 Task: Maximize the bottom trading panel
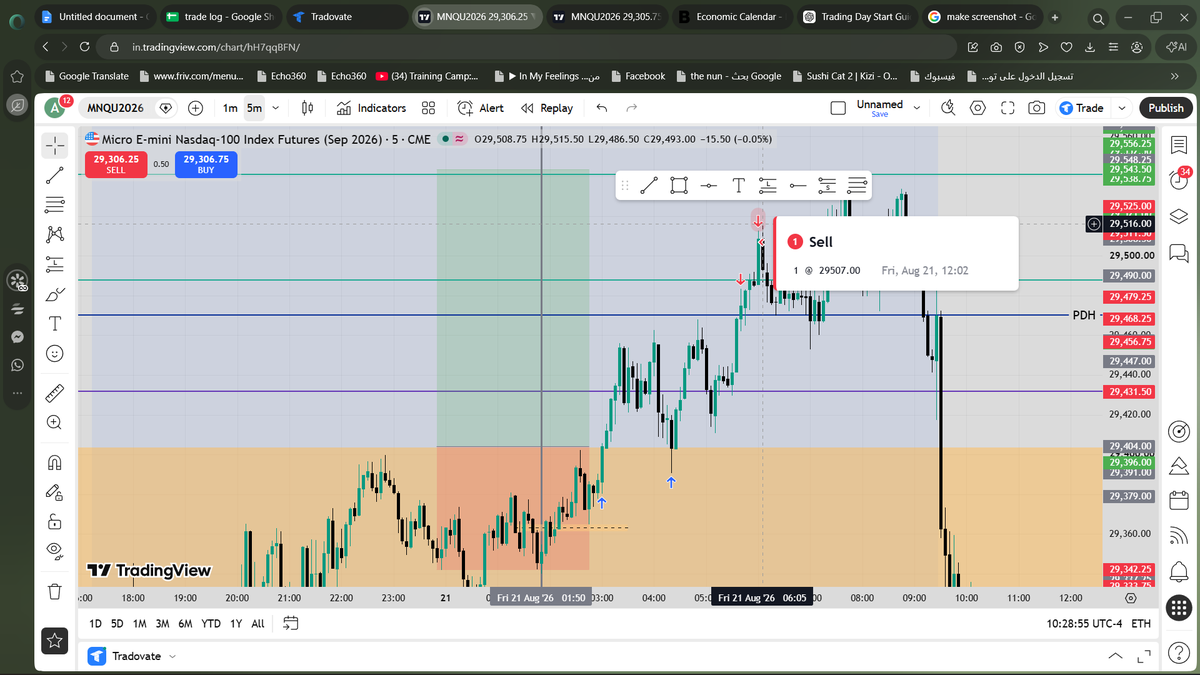point(1145,656)
